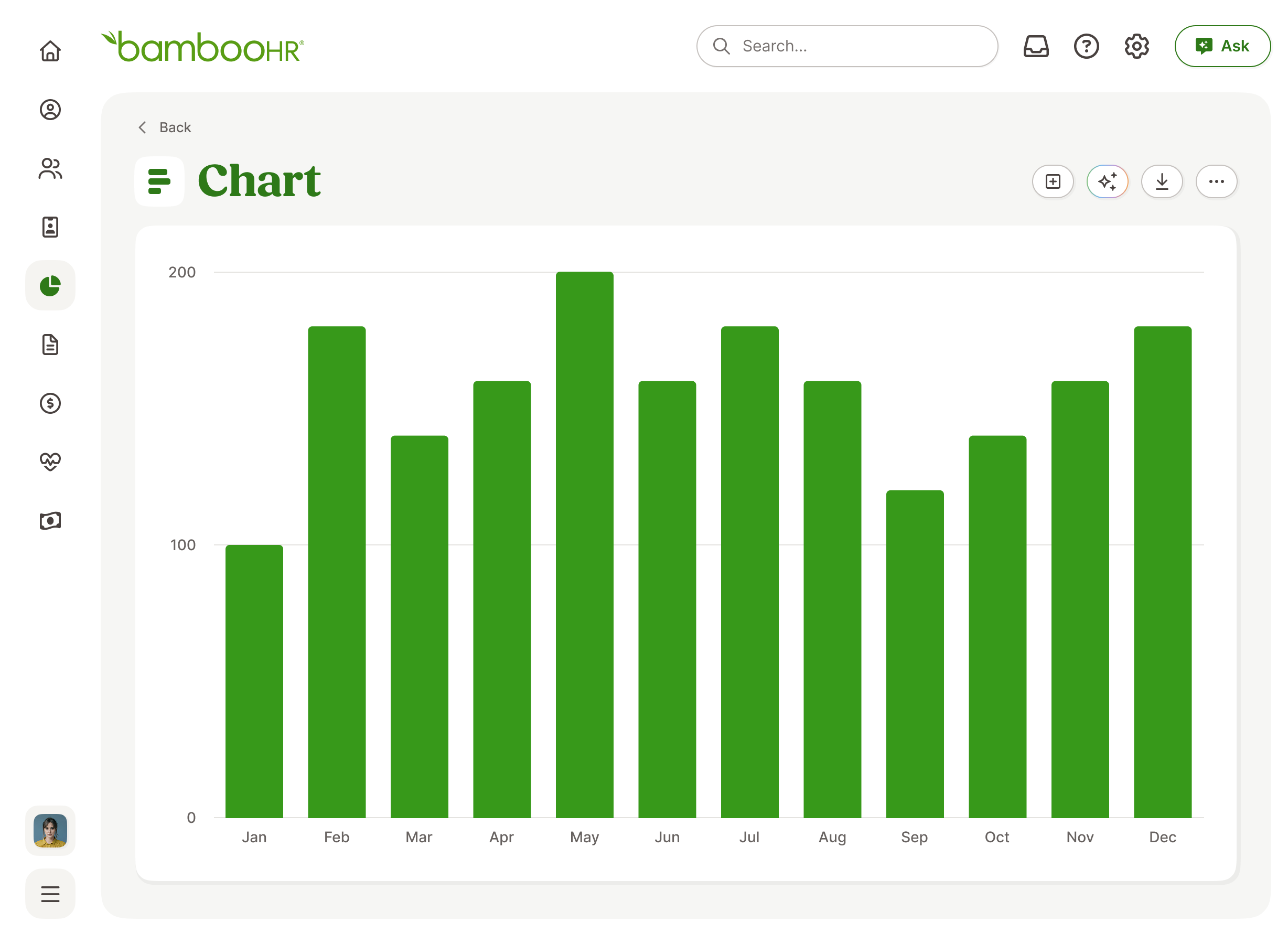Open the Benefits heart pulse icon
This screenshot has height=944, width=1288.
[x=50, y=462]
